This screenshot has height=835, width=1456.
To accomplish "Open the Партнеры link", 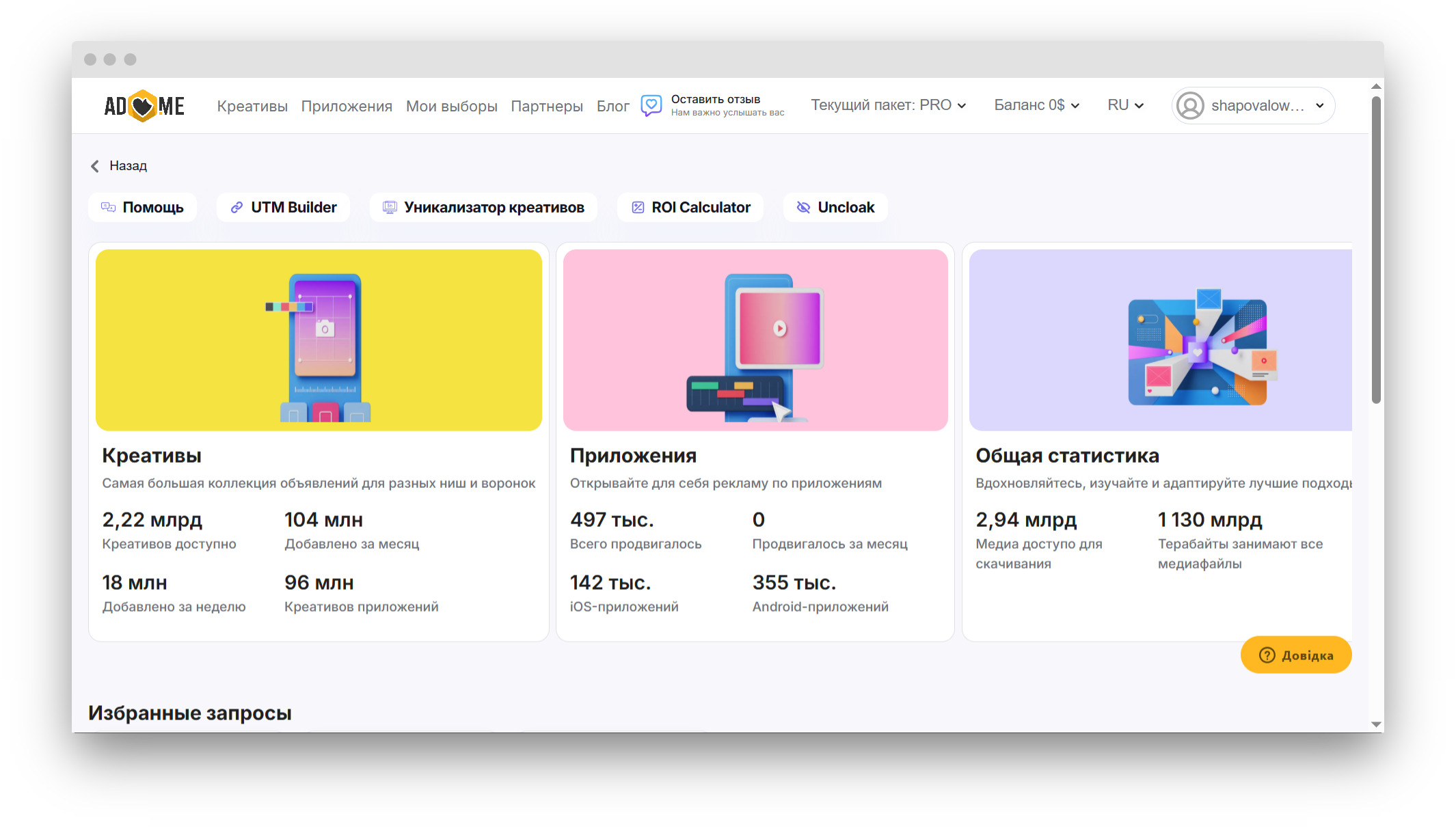I will click(546, 106).
